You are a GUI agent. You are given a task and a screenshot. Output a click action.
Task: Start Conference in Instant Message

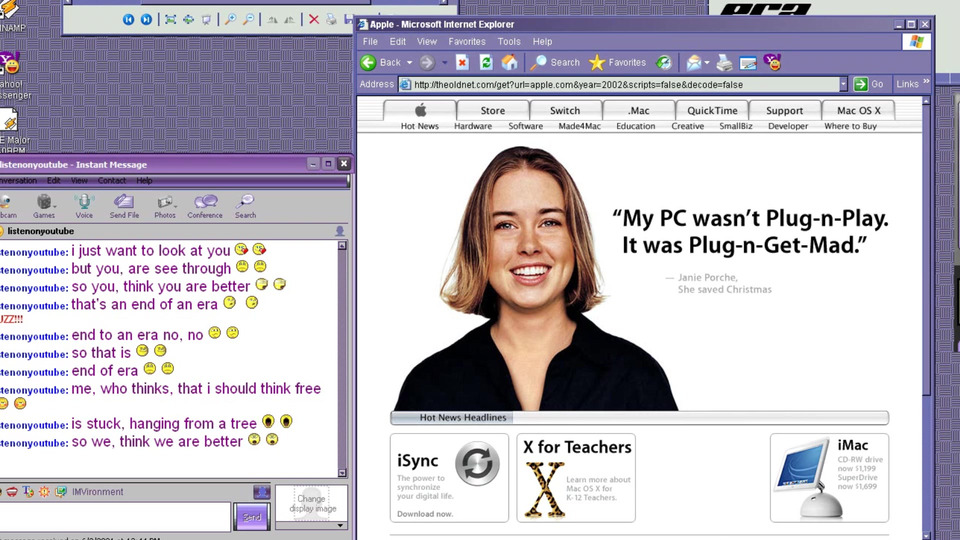click(205, 206)
